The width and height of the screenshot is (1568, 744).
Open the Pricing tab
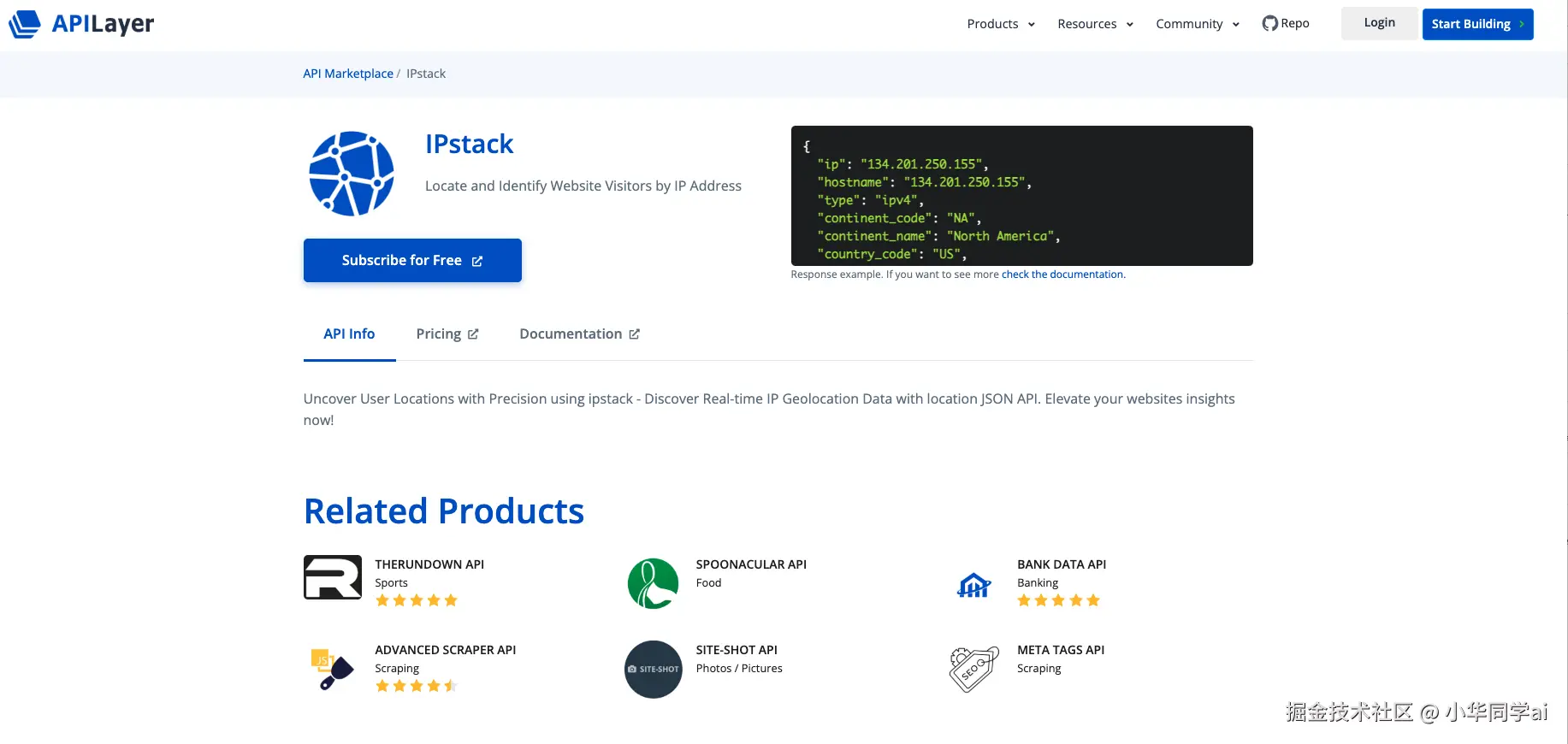click(447, 334)
